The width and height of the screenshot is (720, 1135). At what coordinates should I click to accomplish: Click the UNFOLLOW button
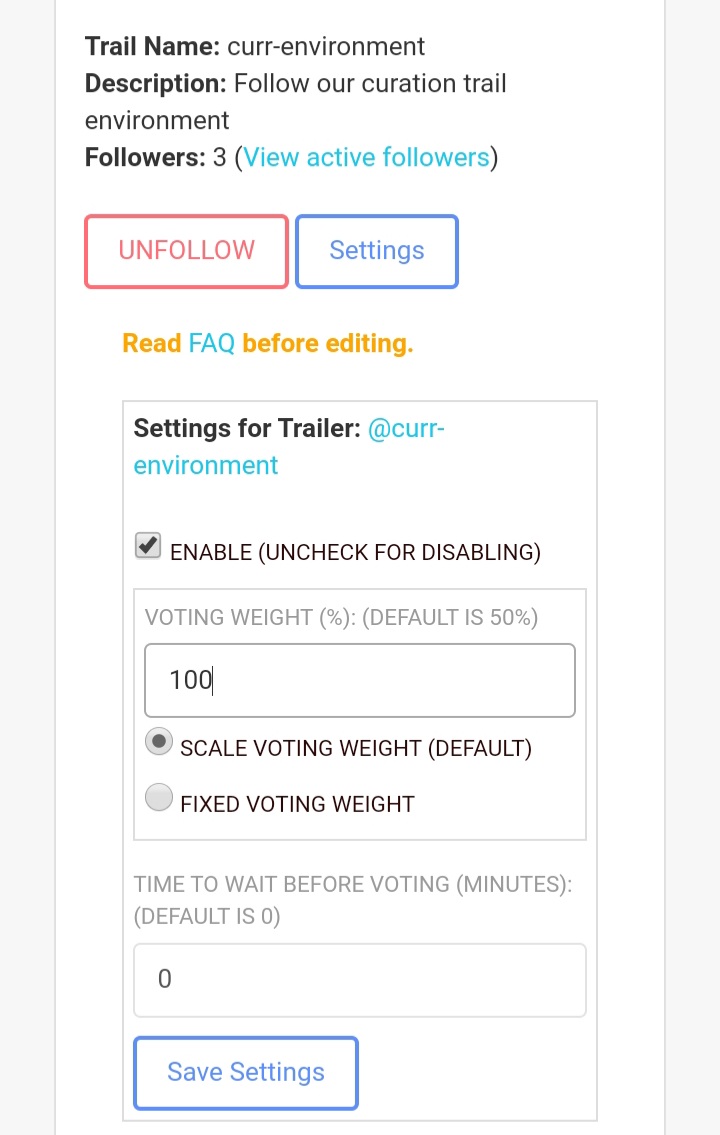point(186,251)
